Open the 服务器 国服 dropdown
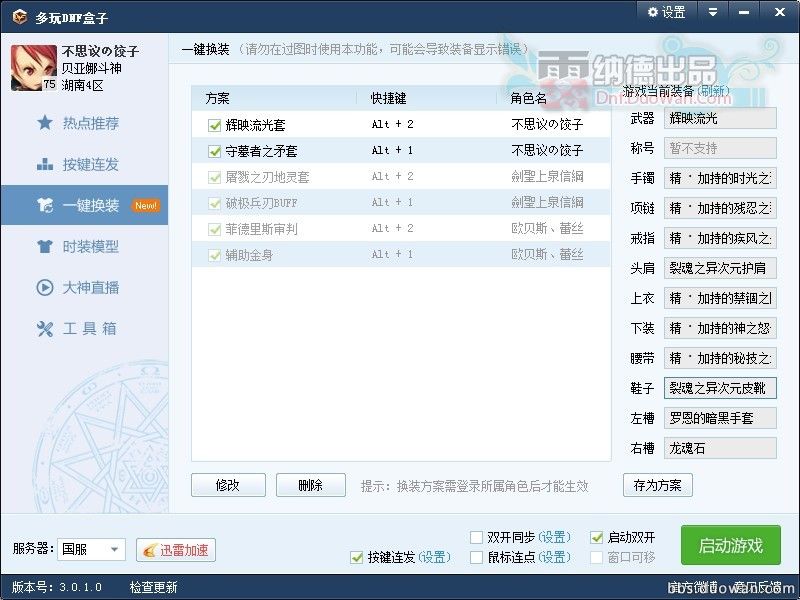The image size is (800, 600). coord(91,549)
